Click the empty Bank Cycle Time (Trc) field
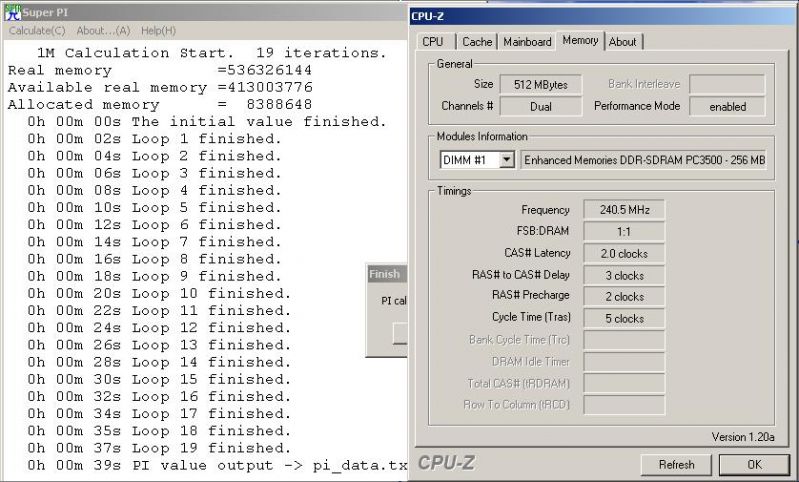 coord(624,340)
